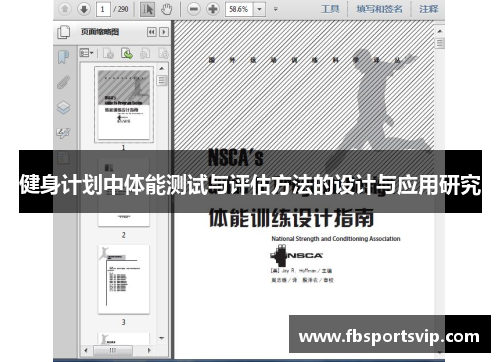This screenshot has width=500, height=362.
Task: Zoom out with the minus button
Action: click(194, 9)
